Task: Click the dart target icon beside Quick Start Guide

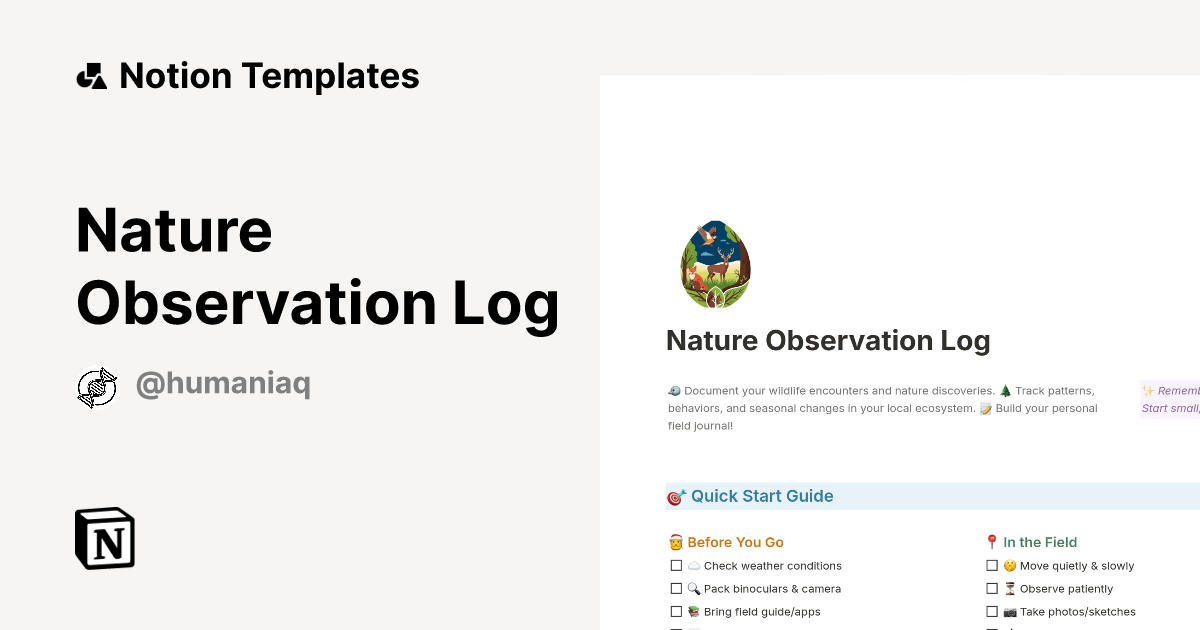Action: click(x=677, y=496)
